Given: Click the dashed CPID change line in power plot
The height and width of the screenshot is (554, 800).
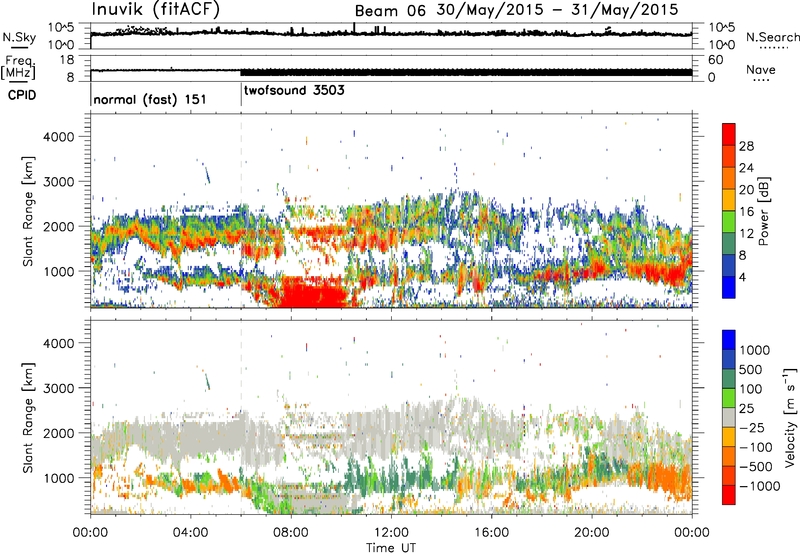Looking at the screenshot, I should click(241, 210).
